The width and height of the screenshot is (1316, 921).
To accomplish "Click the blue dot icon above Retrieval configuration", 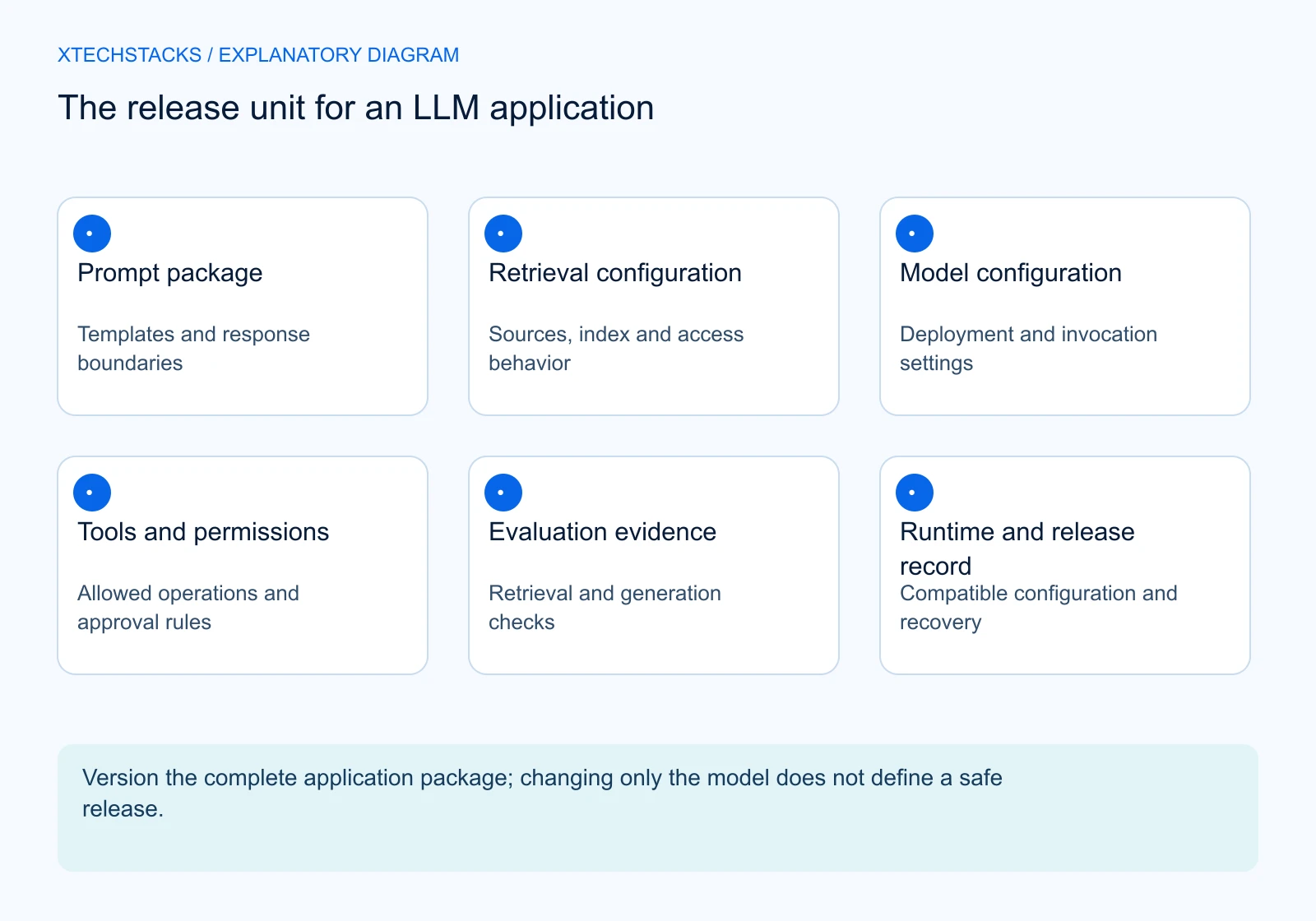I will [x=503, y=234].
